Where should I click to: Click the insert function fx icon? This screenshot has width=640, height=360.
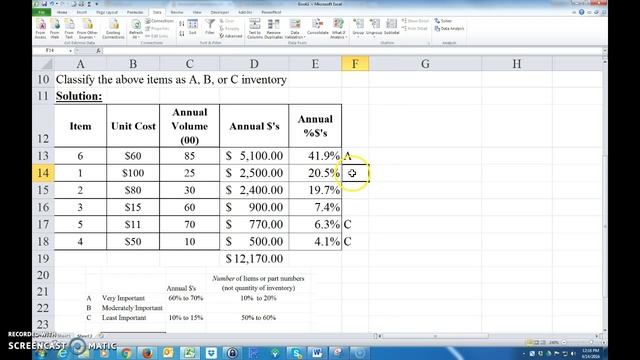98,51
